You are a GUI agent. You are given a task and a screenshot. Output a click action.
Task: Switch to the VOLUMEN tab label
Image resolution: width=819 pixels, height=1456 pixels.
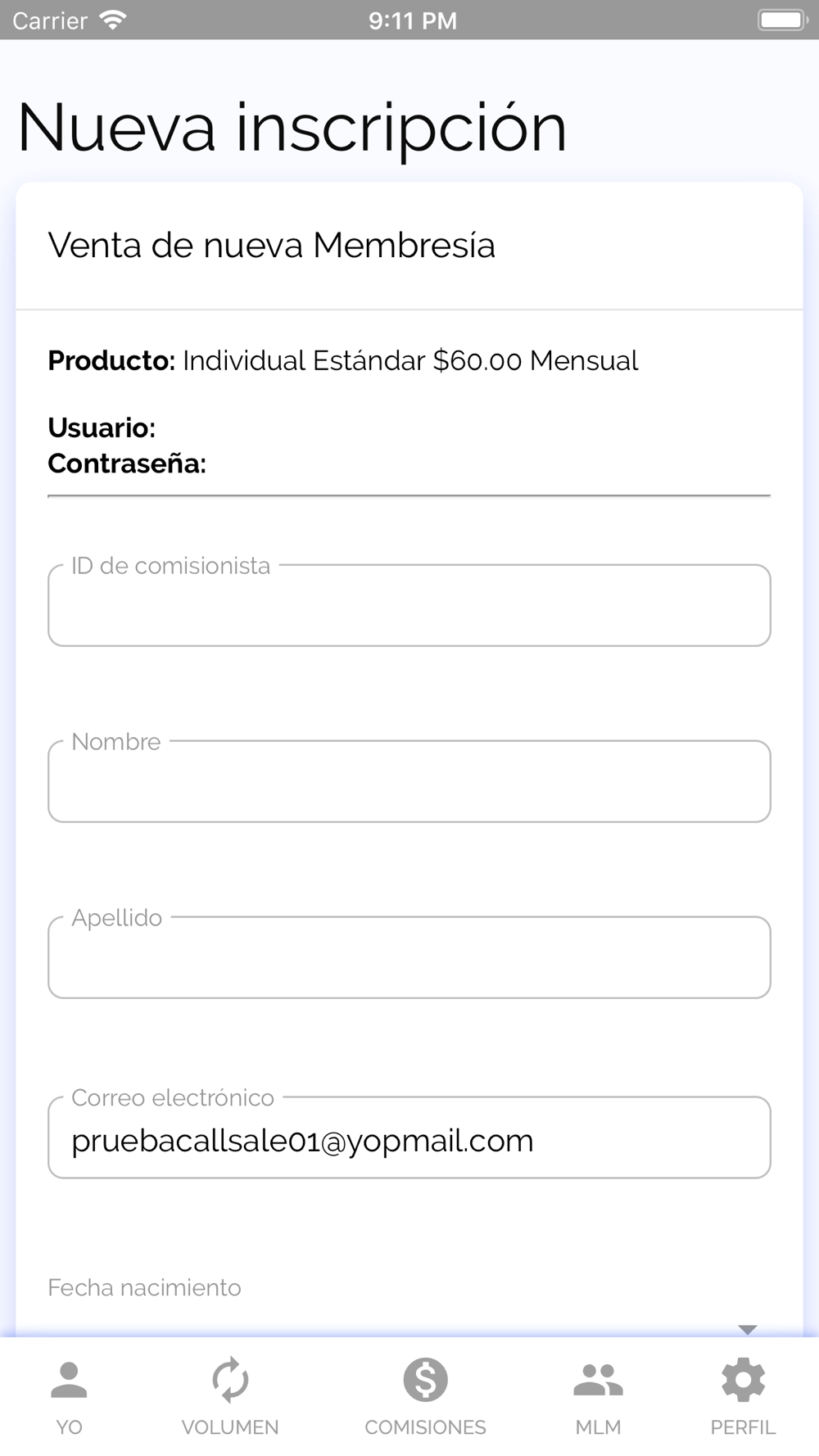(230, 1427)
